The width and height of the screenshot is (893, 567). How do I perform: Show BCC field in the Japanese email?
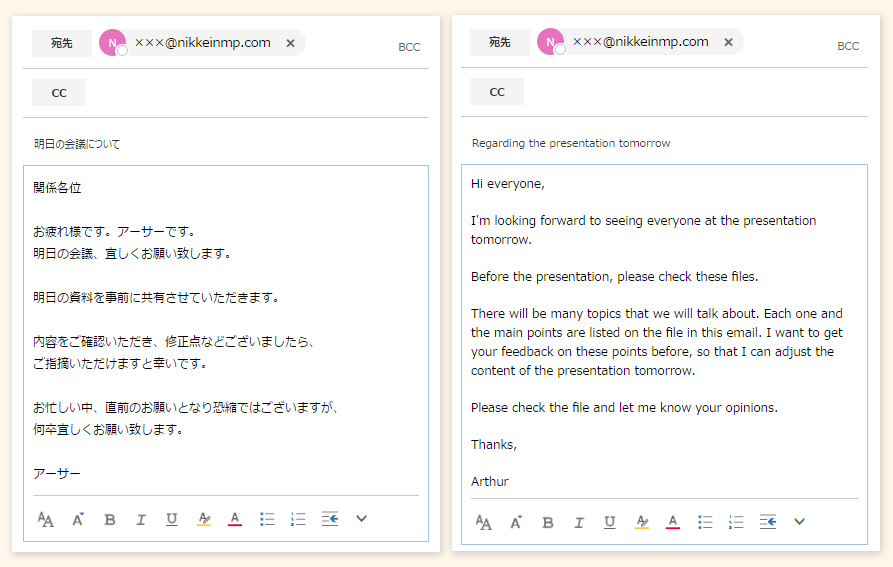(409, 47)
